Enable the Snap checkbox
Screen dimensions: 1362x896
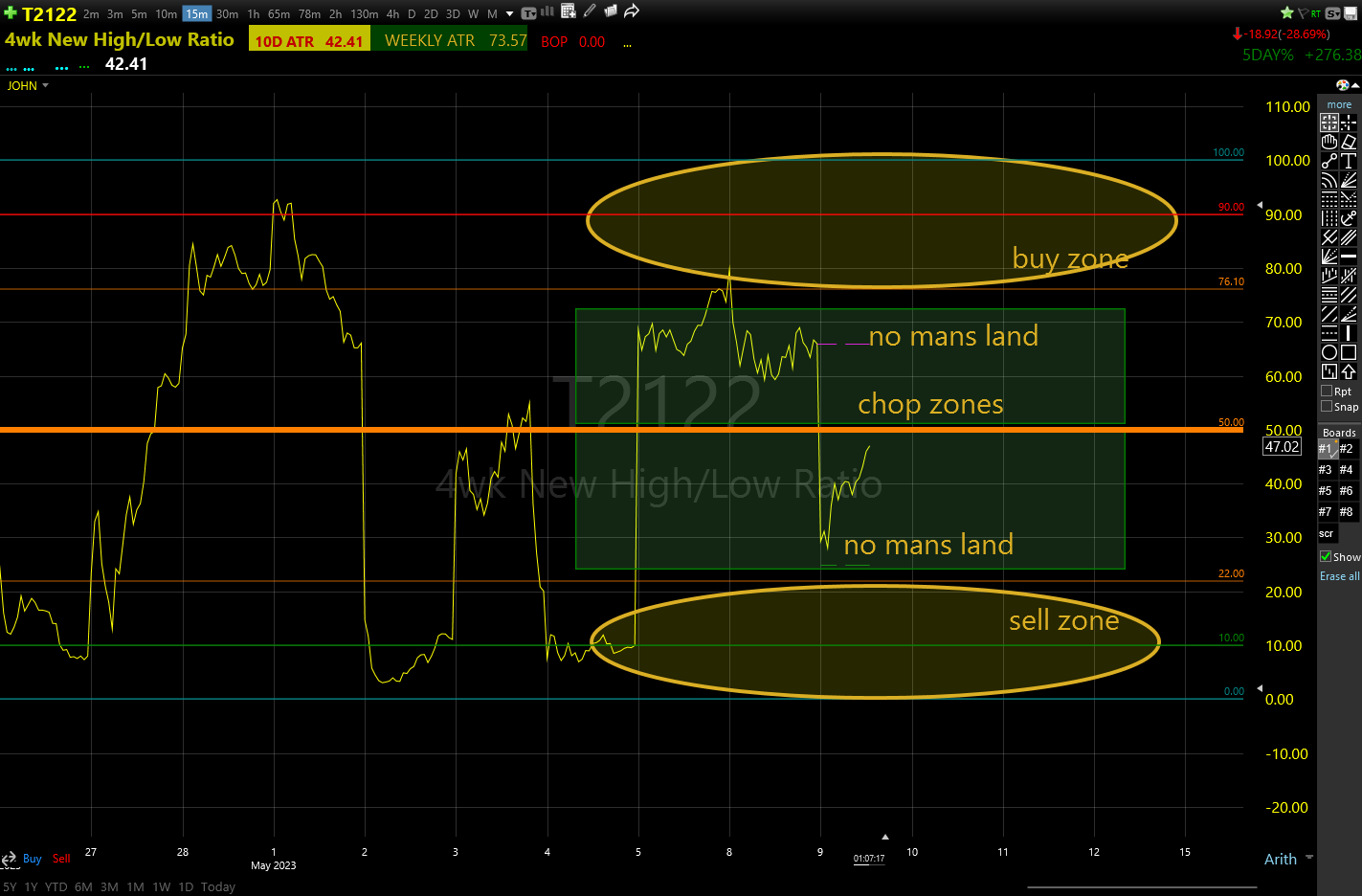coord(1327,407)
